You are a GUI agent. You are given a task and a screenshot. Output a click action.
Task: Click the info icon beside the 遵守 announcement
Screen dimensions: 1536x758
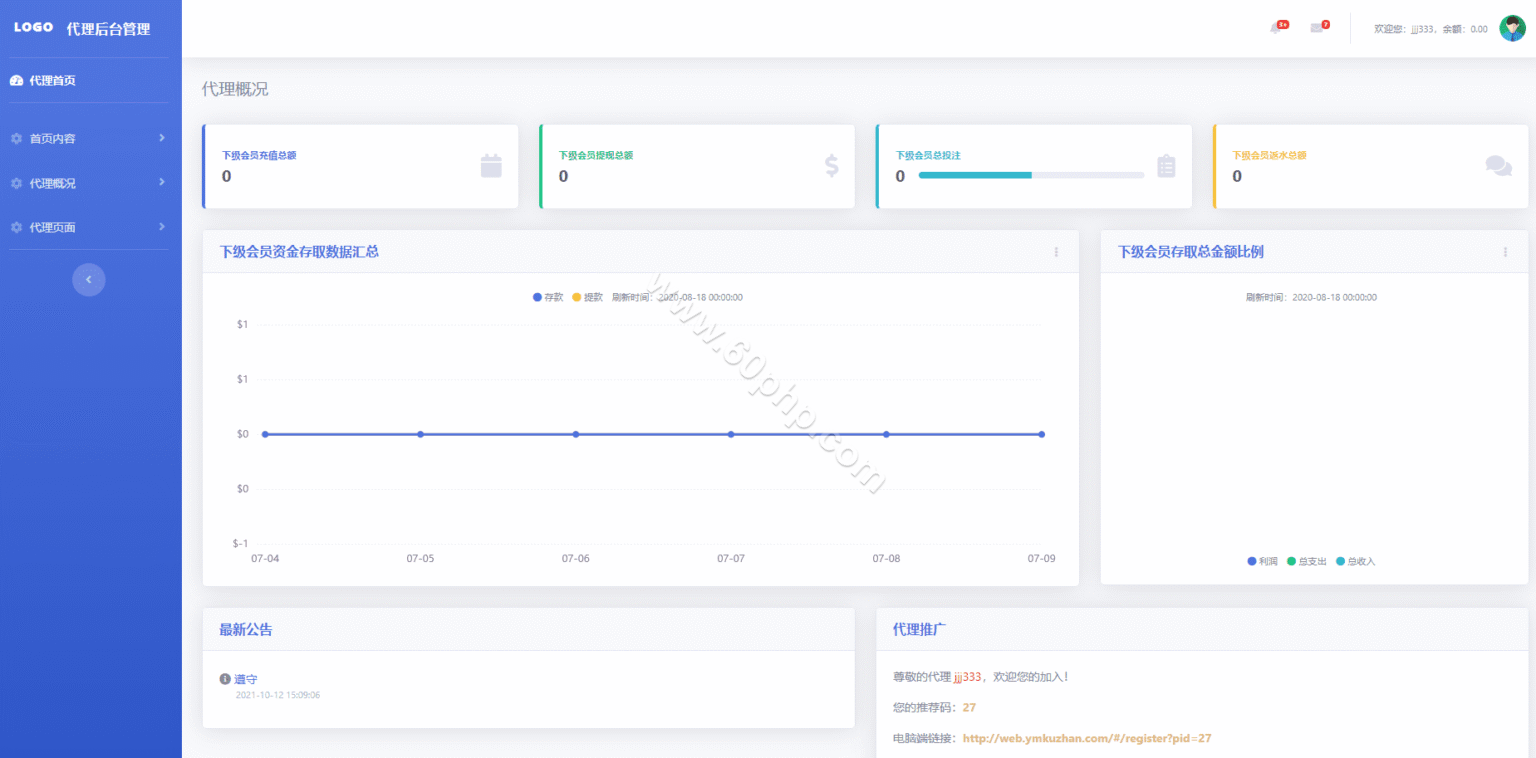tap(225, 679)
